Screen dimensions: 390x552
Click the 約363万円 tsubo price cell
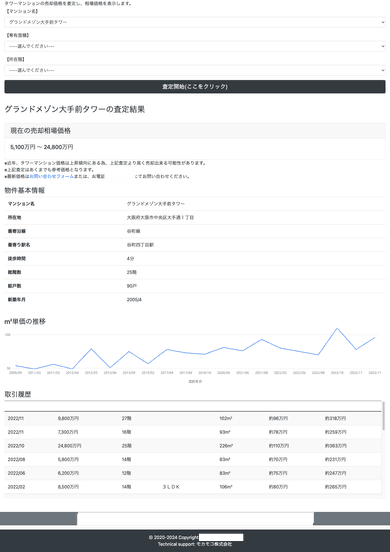[x=335, y=446]
